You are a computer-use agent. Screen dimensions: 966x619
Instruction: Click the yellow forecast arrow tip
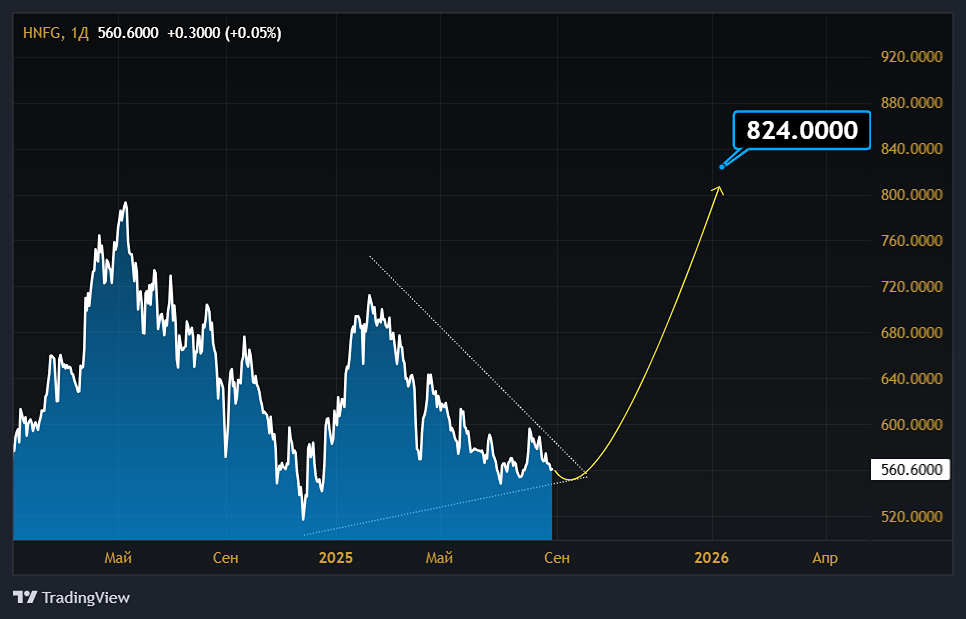tap(718, 189)
